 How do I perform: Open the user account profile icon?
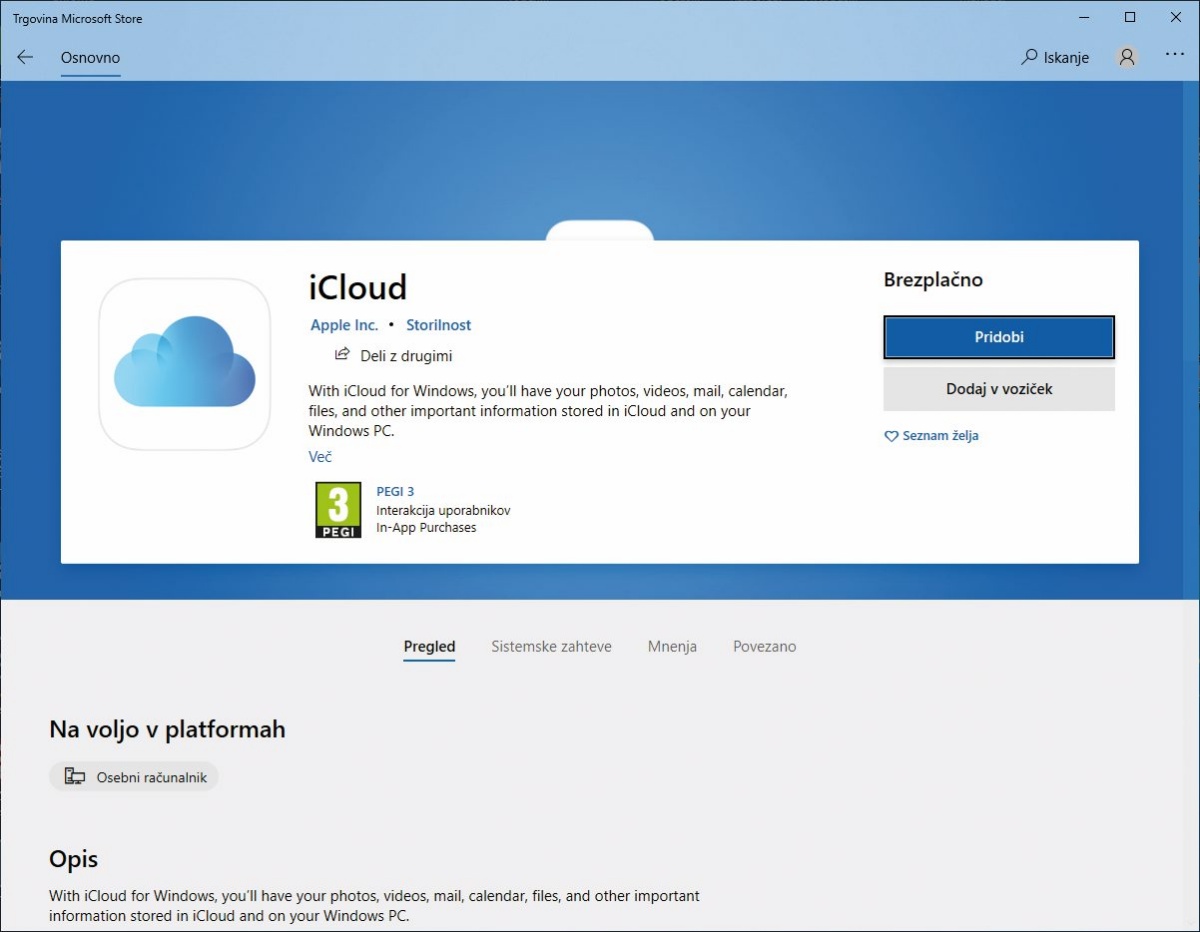pos(1127,58)
